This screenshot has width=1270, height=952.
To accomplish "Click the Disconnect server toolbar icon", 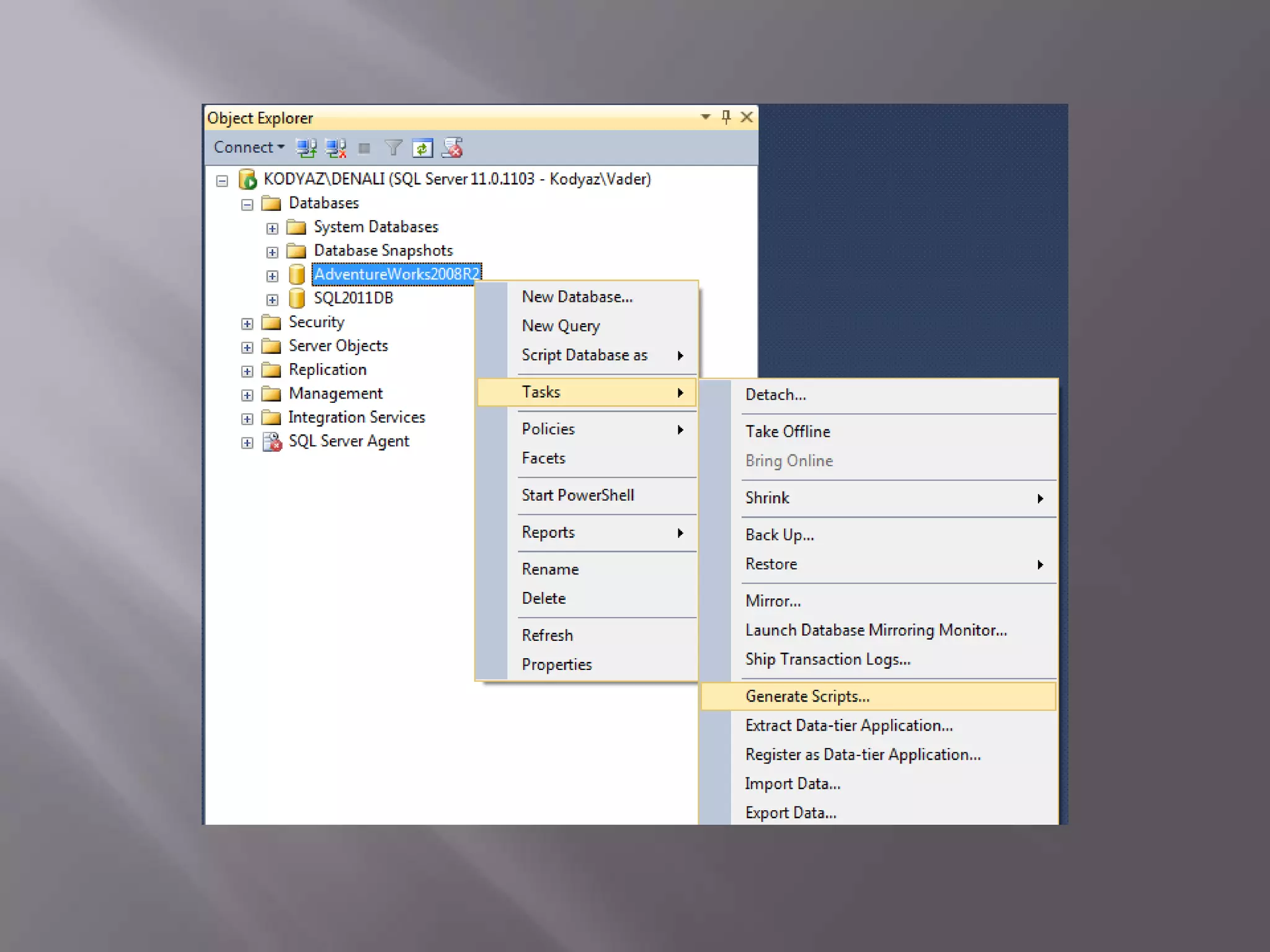I will tap(336, 148).
